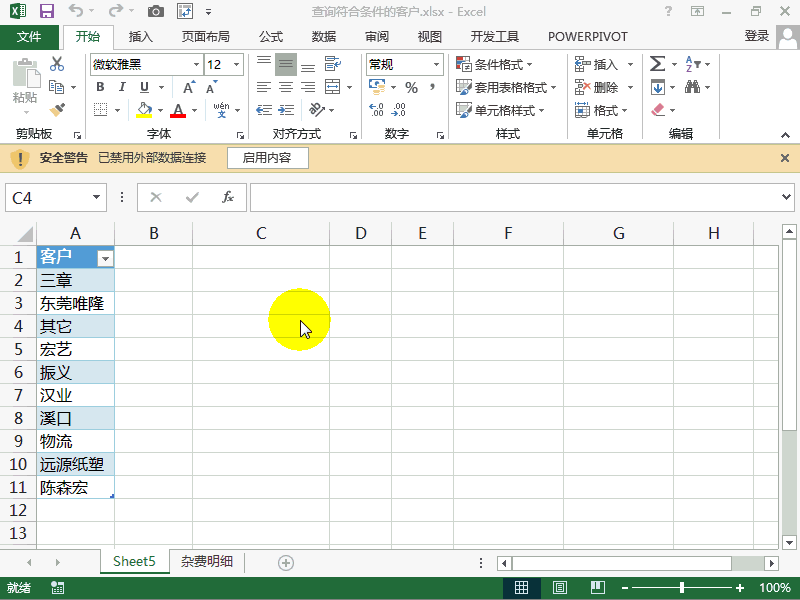Switch to the 公式 ribbon tab

[x=270, y=36]
